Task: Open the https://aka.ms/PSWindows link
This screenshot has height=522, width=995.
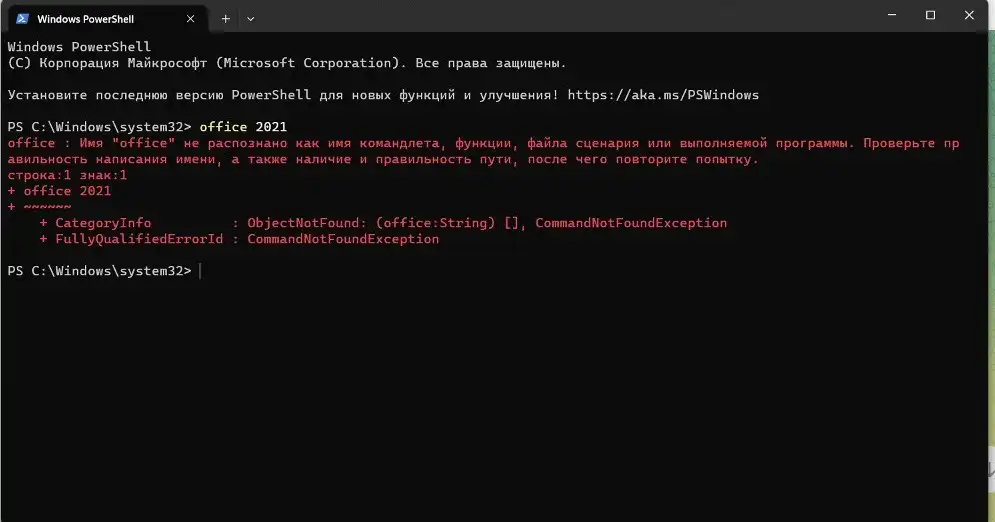Action: (x=663, y=95)
